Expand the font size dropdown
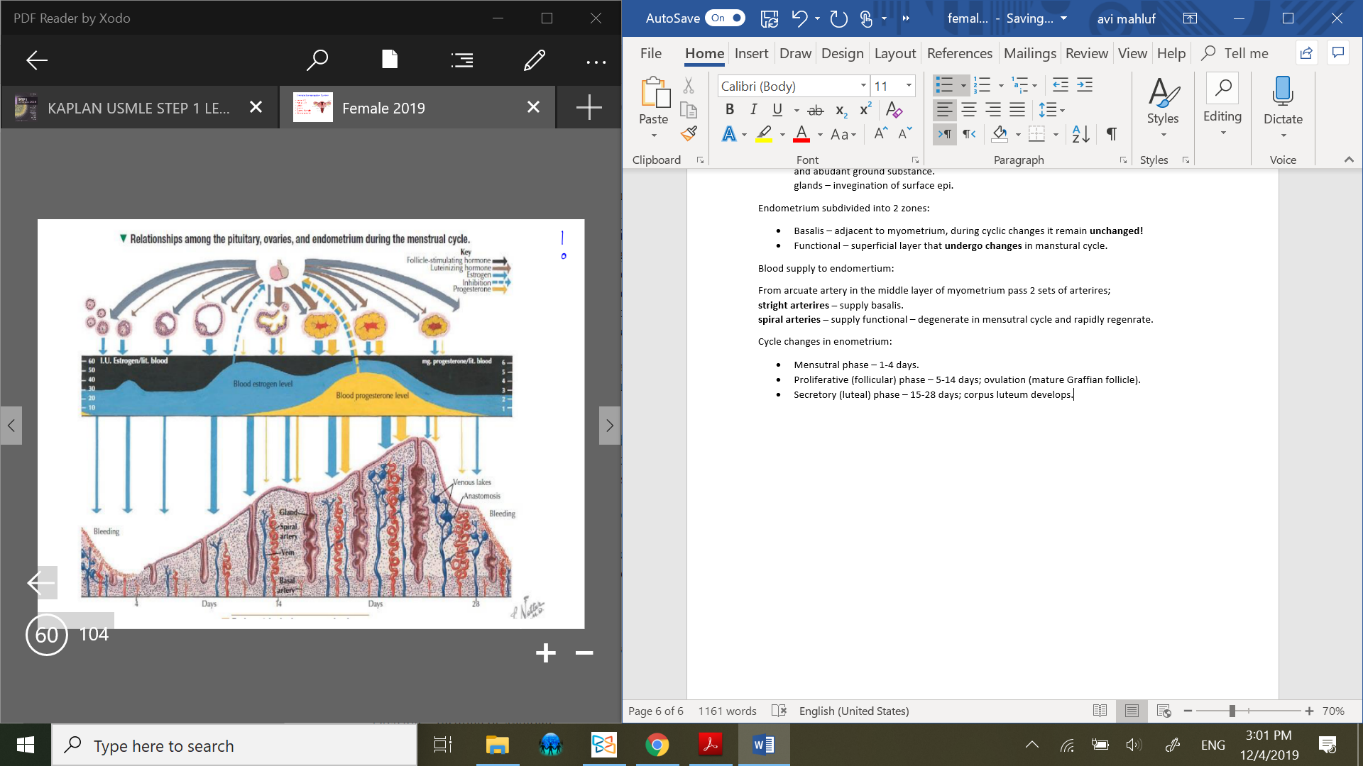Screen dimensions: 1363x766 coord(908,86)
